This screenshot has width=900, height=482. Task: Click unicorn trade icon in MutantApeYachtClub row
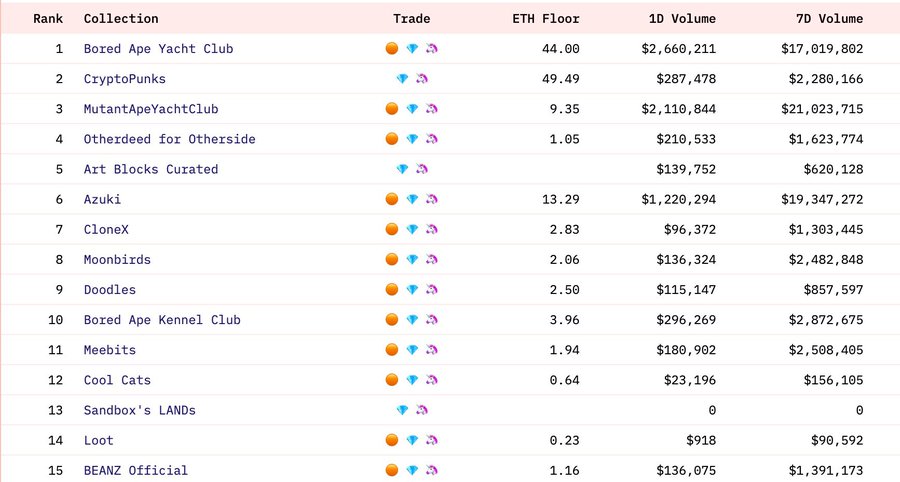(x=432, y=109)
